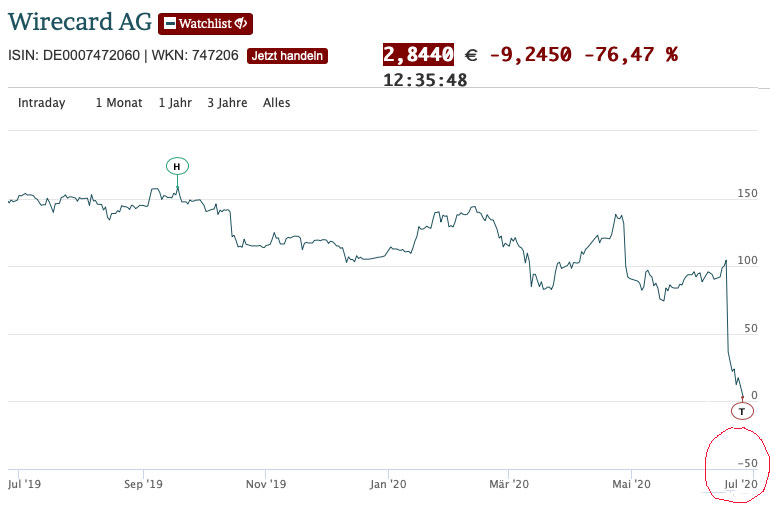Screen dimensions: 770x522
Task: Click the green H high marker
Action: click(177, 166)
